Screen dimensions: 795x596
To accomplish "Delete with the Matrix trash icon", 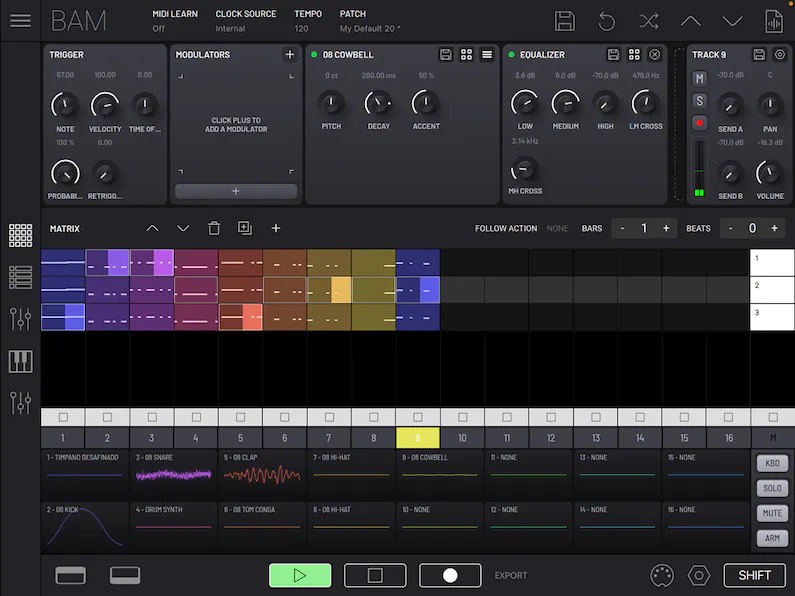I will (214, 228).
